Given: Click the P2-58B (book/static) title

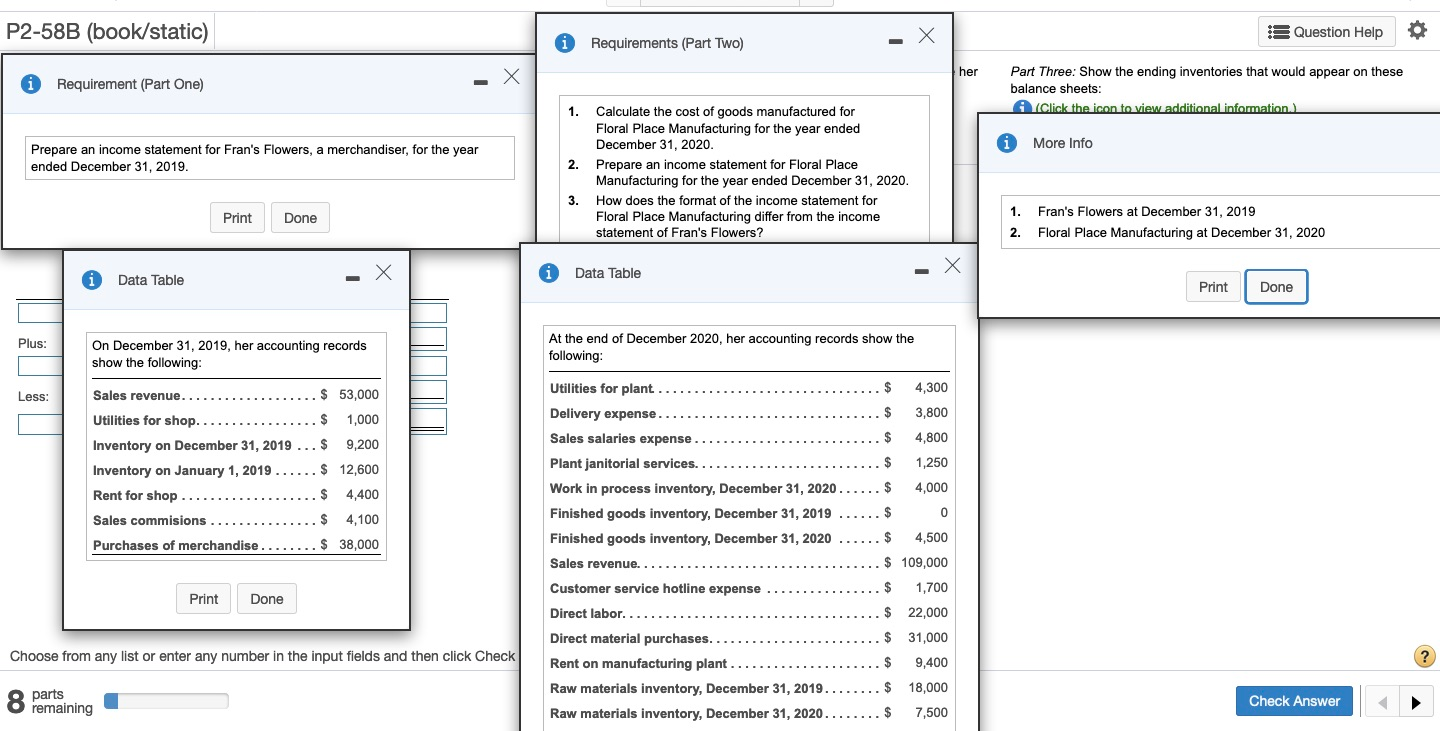Looking at the screenshot, I should tap(107, 32).
